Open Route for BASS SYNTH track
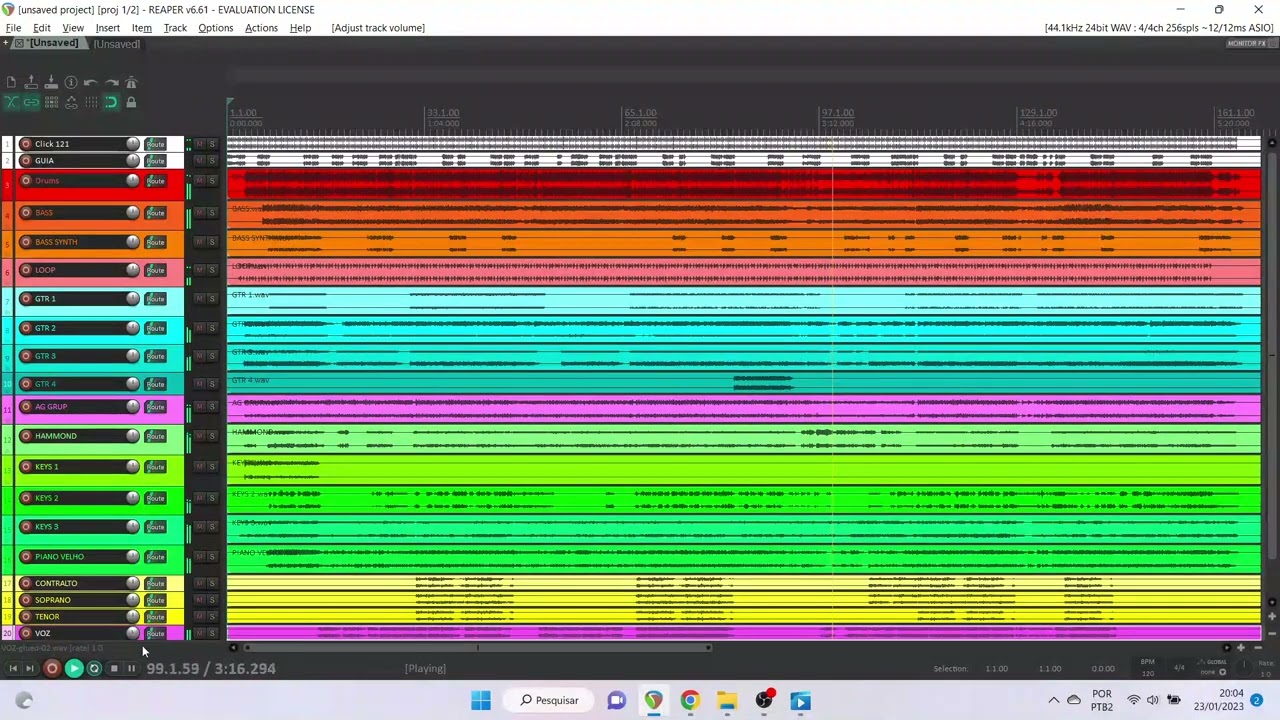The width and height of the screenshot is (1280, 720). pos(155,242)
